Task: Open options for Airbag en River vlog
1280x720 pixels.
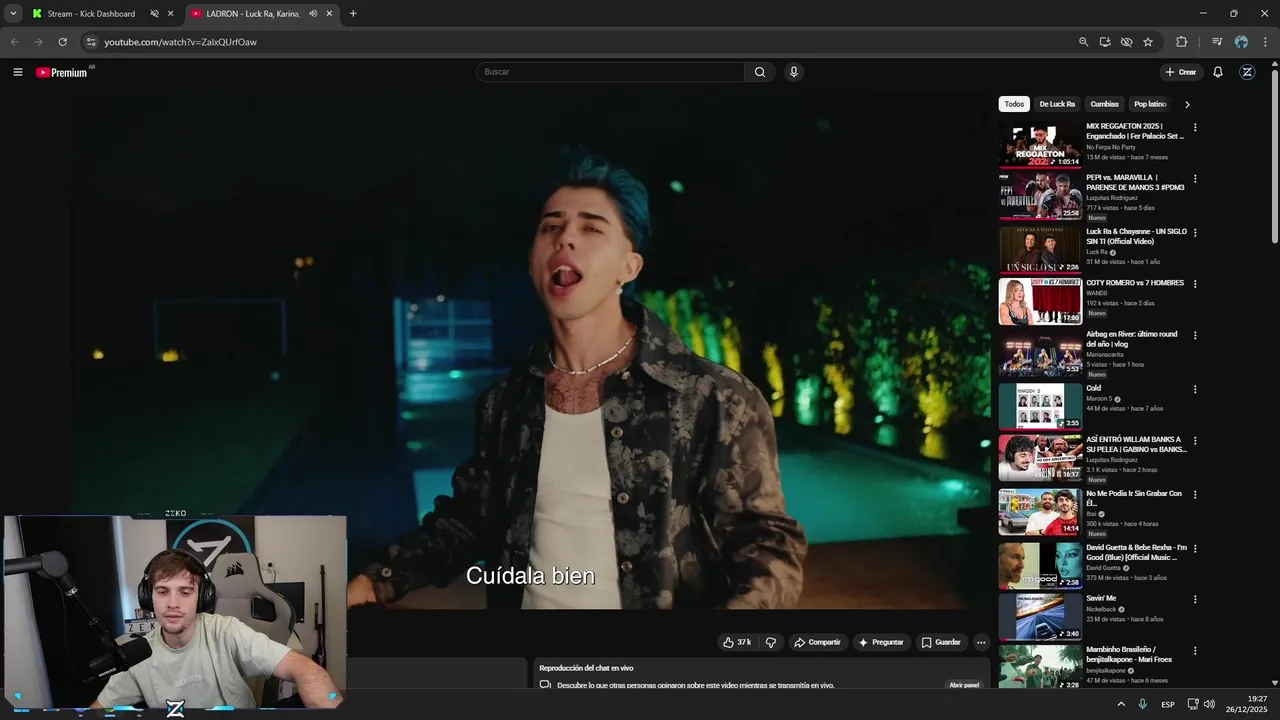Action: pos(1195,336)
